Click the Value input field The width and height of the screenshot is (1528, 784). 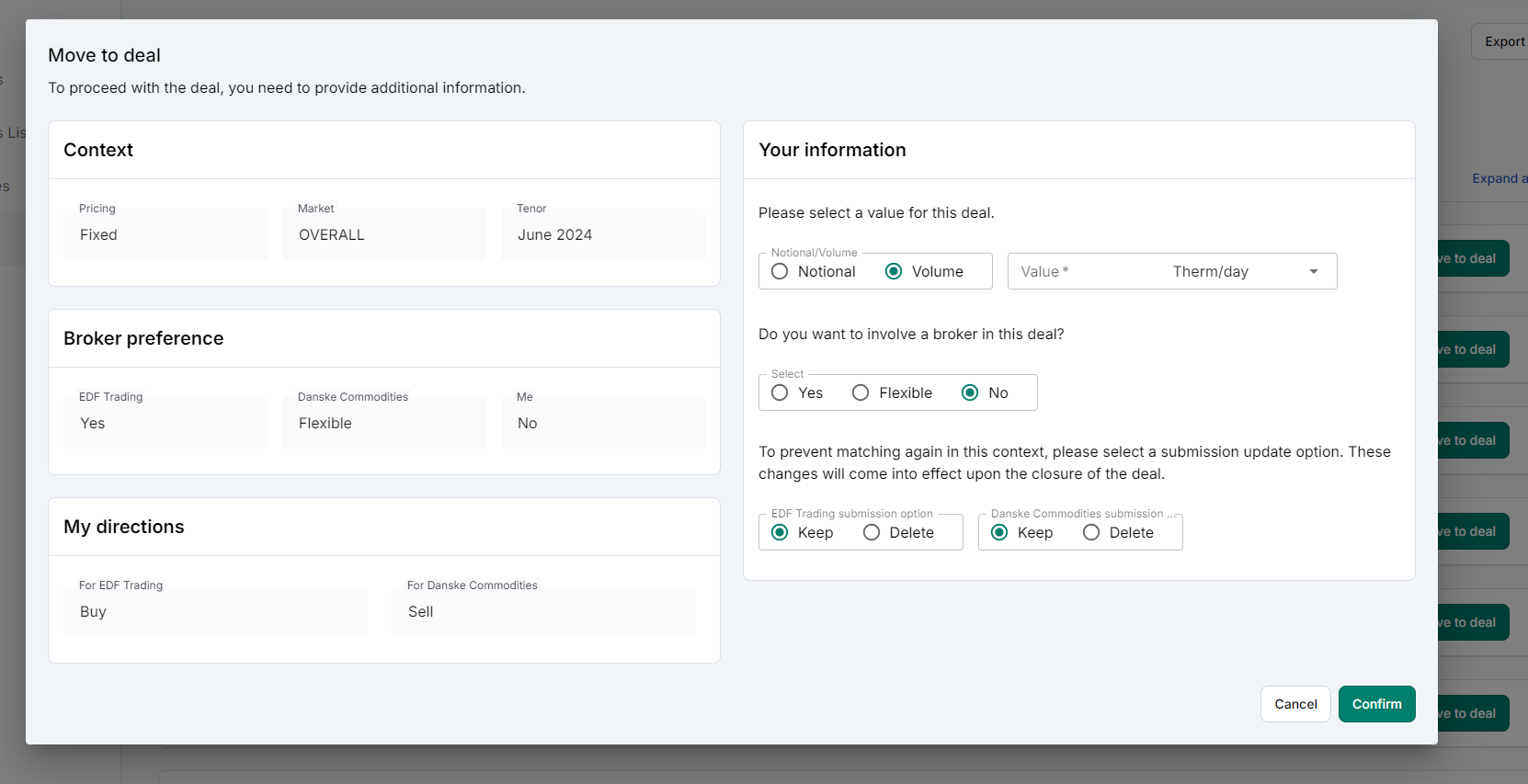pos(1089,271)
